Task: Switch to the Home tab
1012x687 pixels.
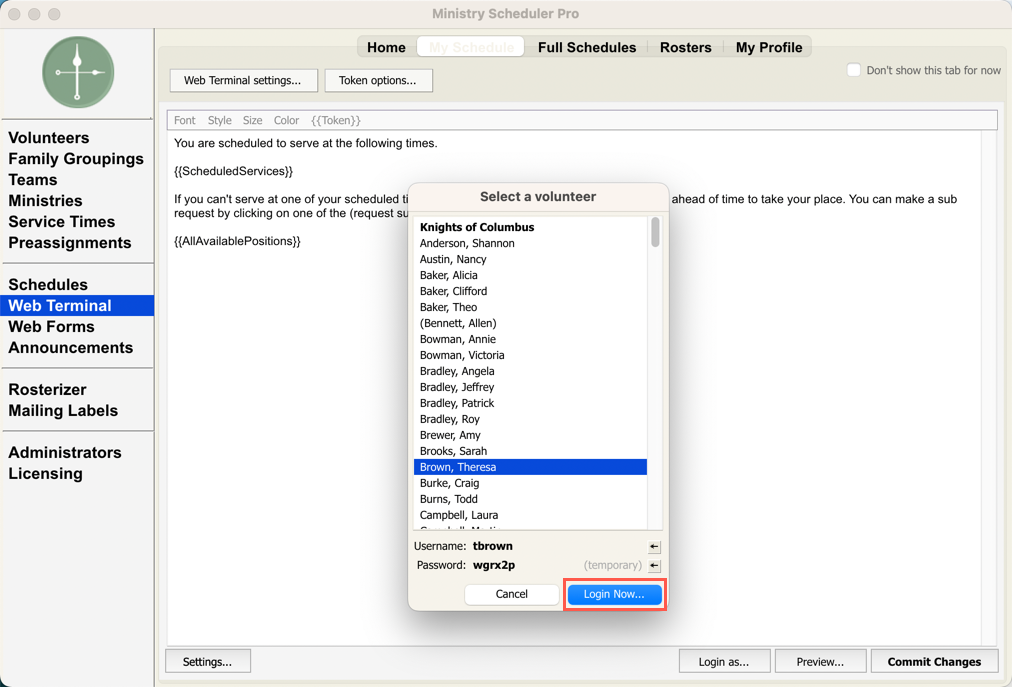Action: pyautogui.click(x=386, y=47)
